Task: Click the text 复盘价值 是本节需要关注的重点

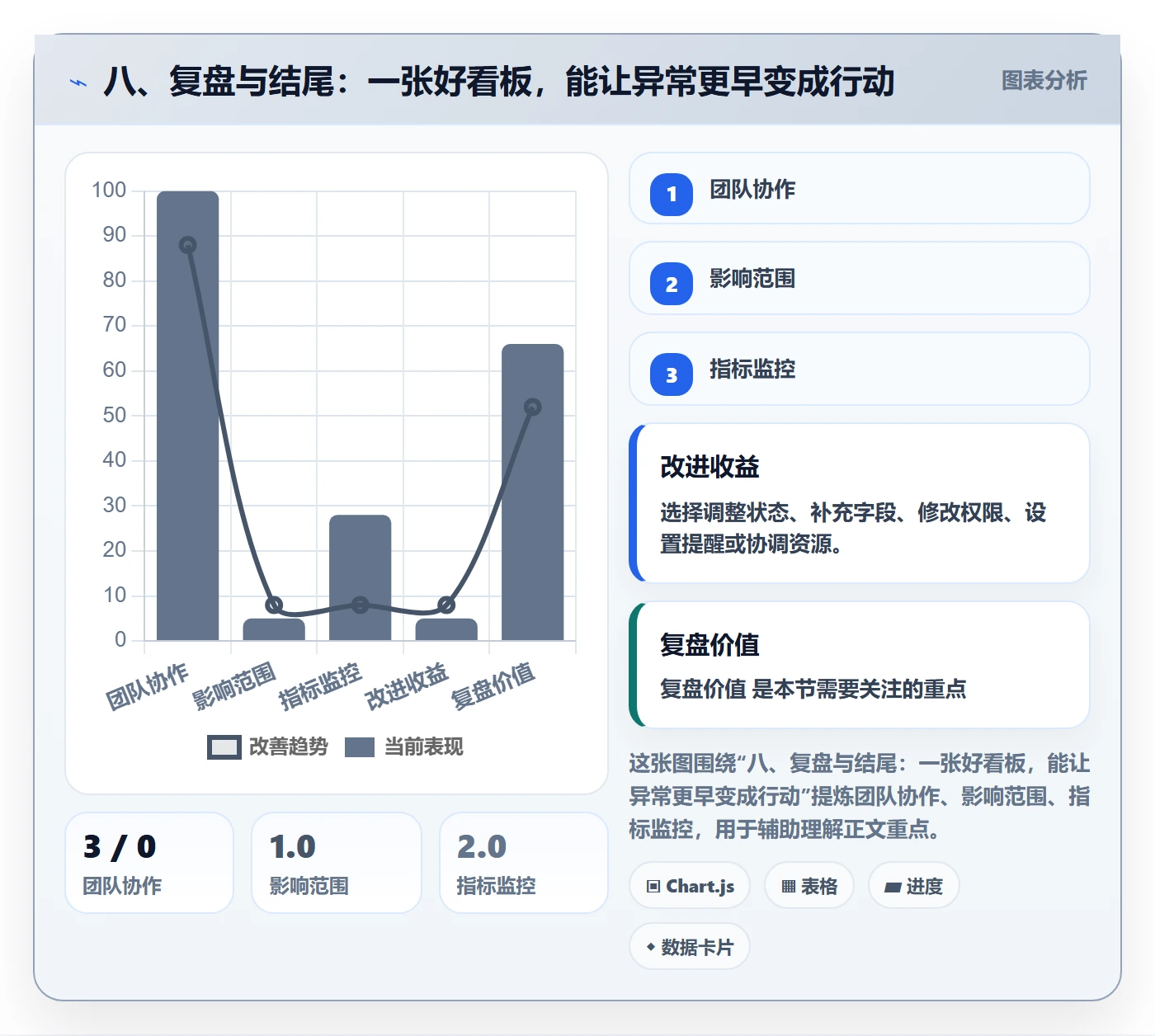Action: 813,690
